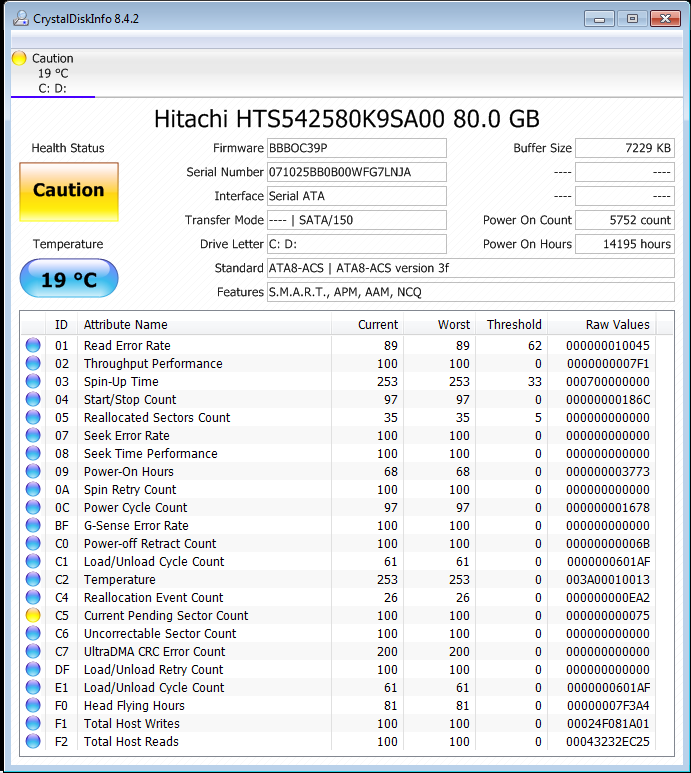Screen dimensions: 691x773
Task: Click the 19 °C temperature button
Action: click(x=69, y=279)
